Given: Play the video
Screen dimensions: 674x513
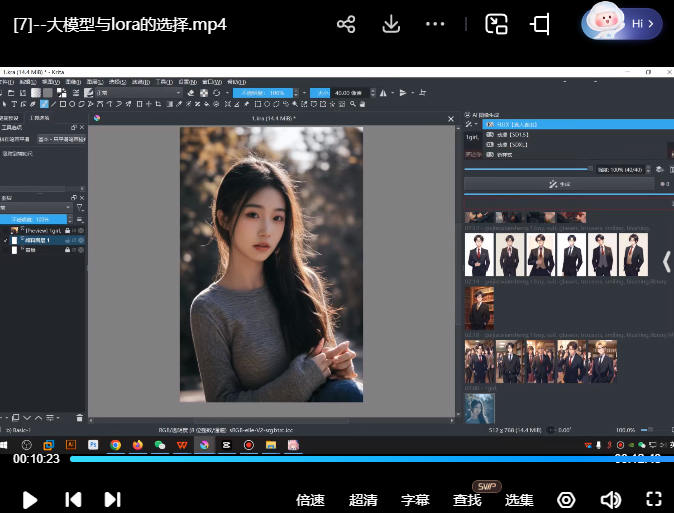Looking at the screenshot, I should (x=30, y=499).
